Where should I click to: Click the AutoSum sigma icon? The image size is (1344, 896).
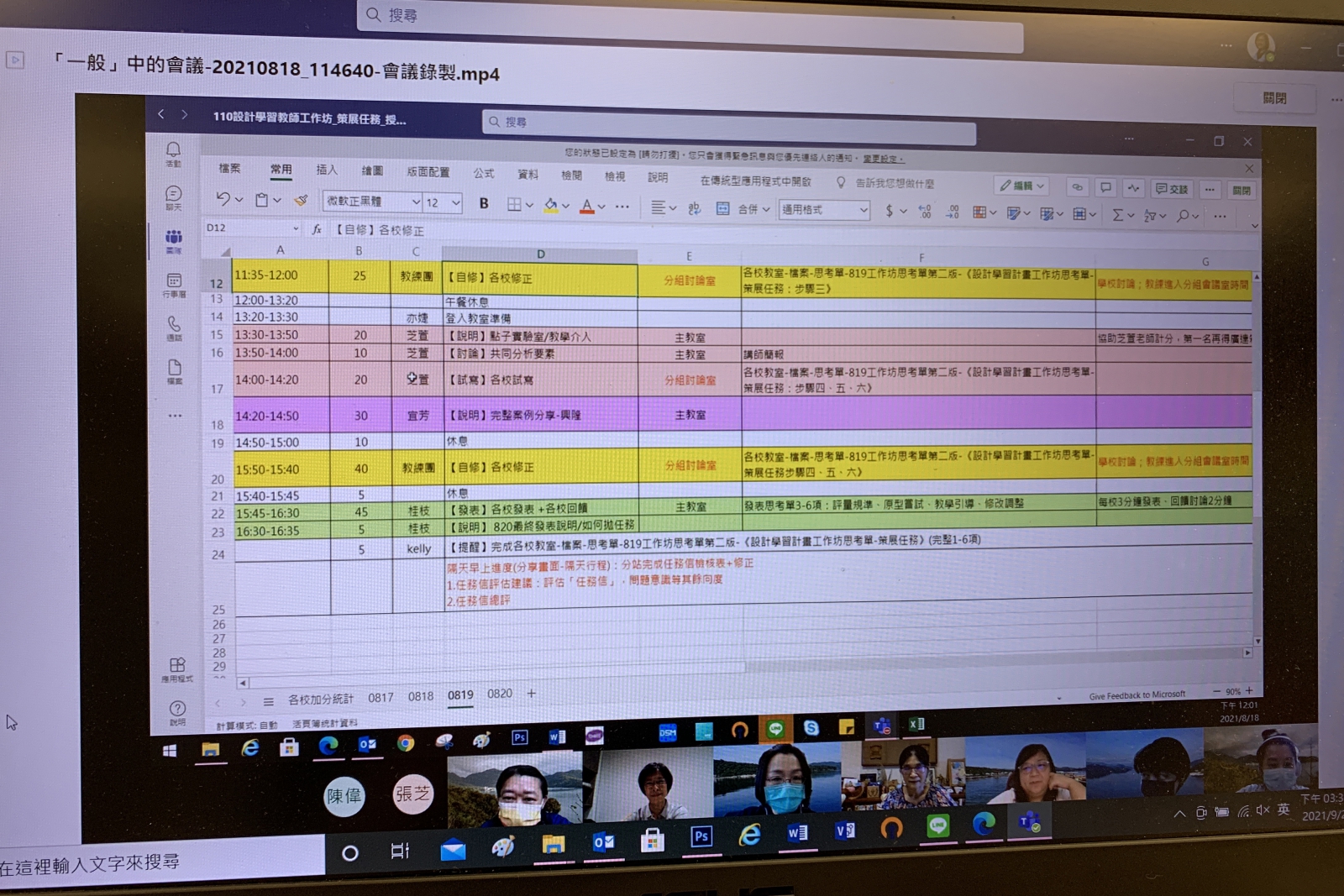point(1118,215)
